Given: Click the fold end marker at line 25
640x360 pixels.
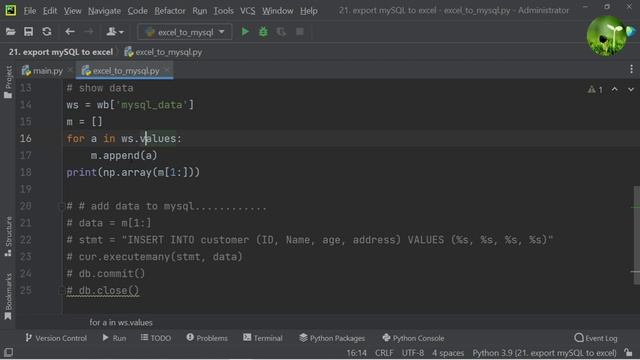Looking at the screenshot, I should pyautogui.click(x=62, y=290).
